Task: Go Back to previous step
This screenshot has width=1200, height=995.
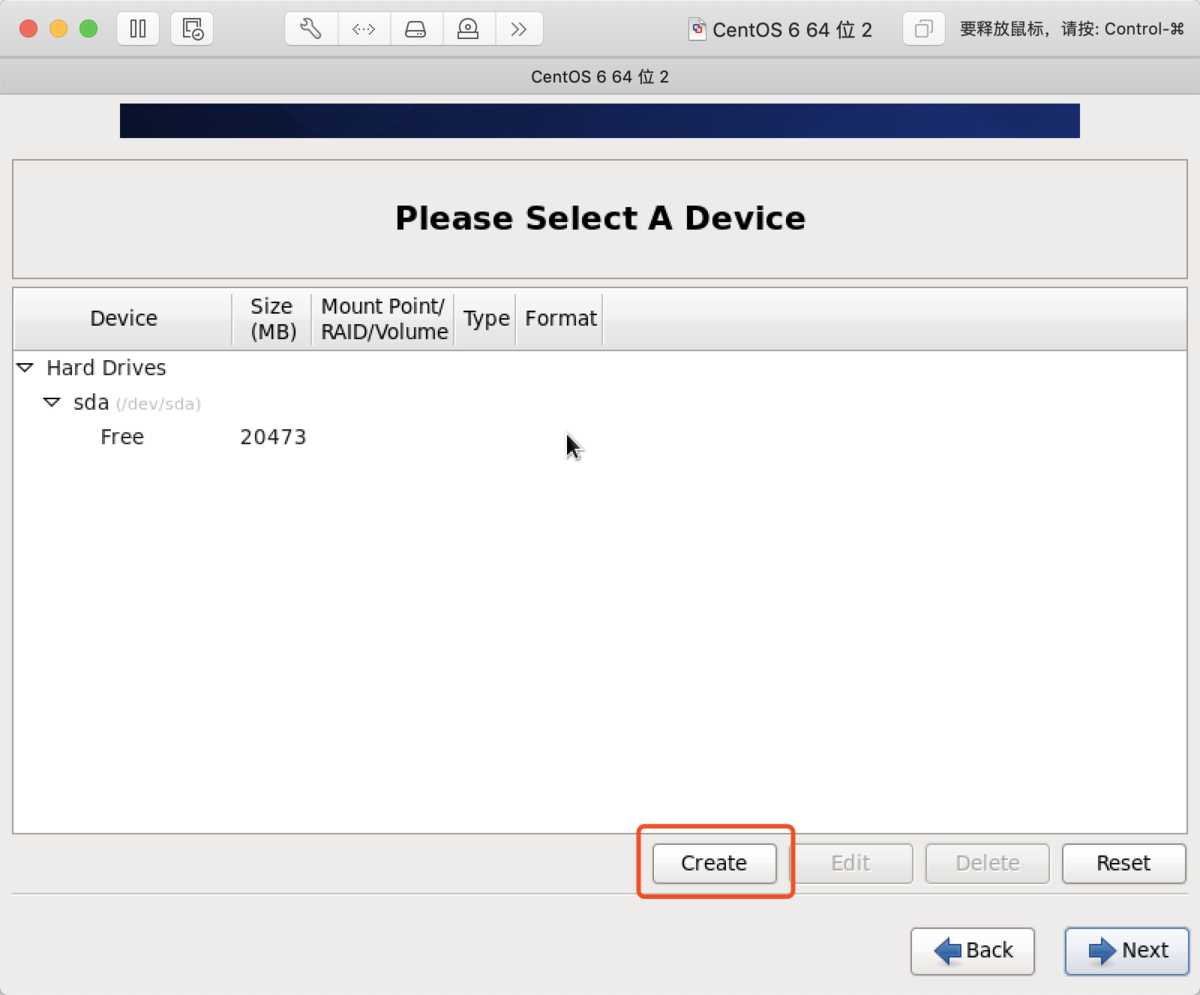Action: click(972, 950)
